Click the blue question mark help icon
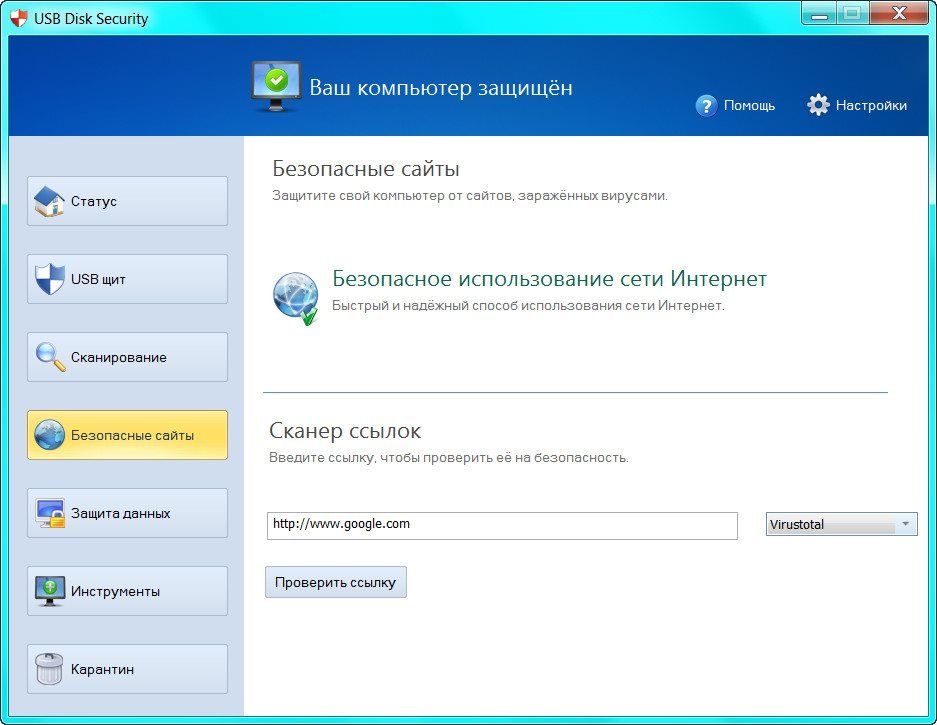 click(706, 106)
